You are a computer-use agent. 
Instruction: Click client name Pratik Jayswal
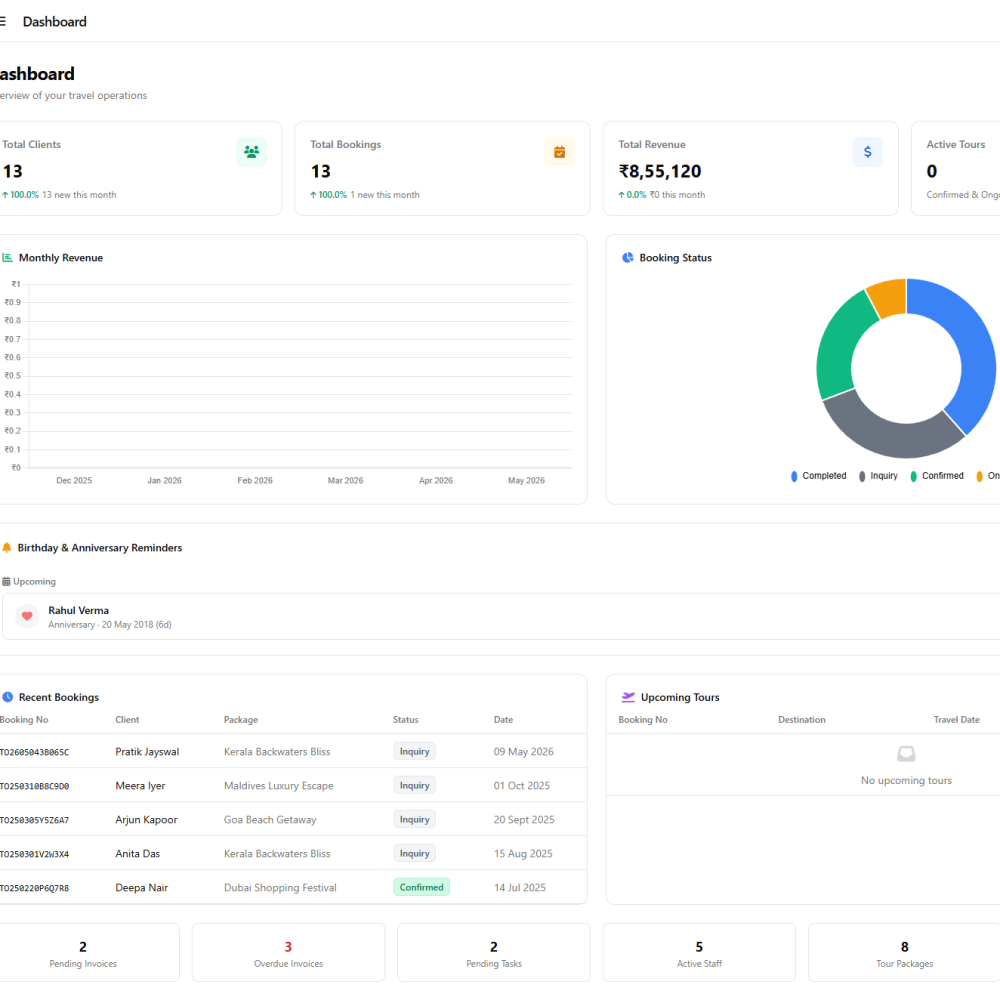(147, 752)
